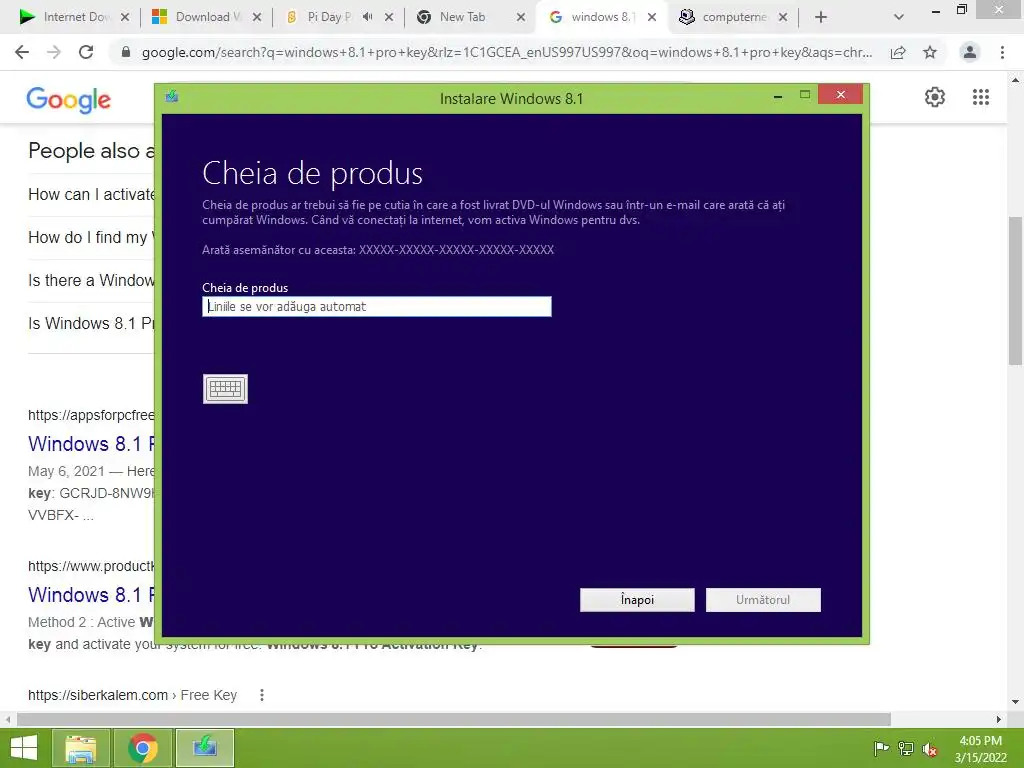Click the page vertical scrollbar thumb
Viewport: 1024px width, 768px height.
point(1015,291)
